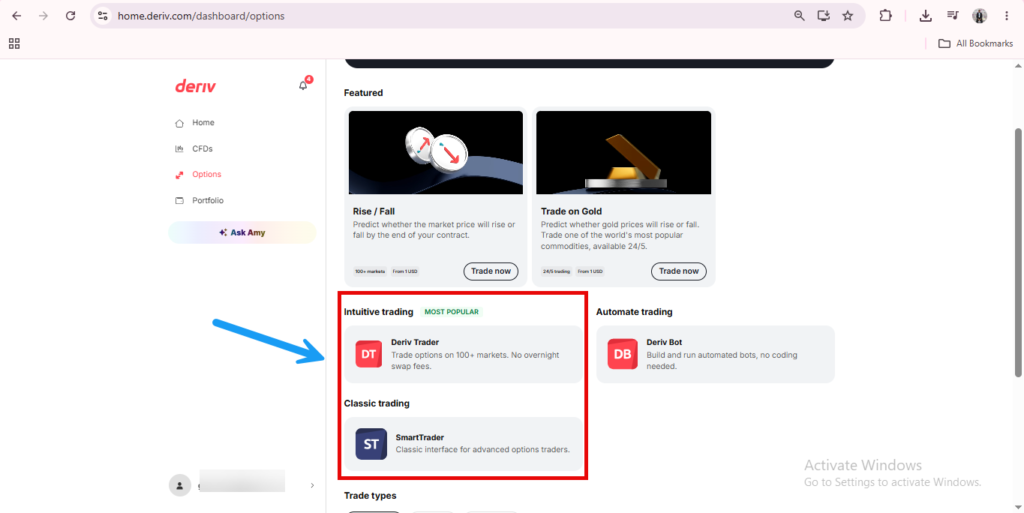Click Trade now on Rise / Fall card

click(491, 271)
